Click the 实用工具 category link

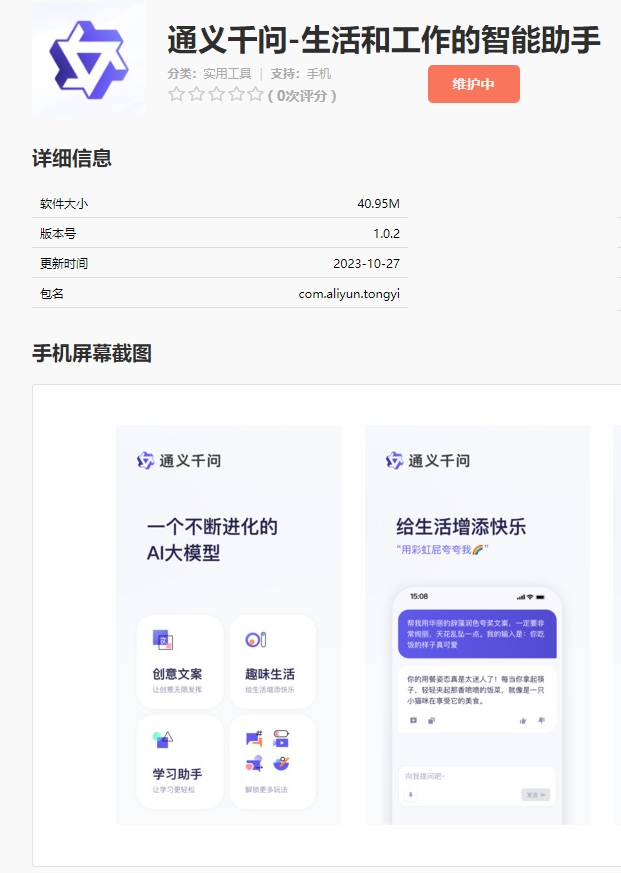226,74
